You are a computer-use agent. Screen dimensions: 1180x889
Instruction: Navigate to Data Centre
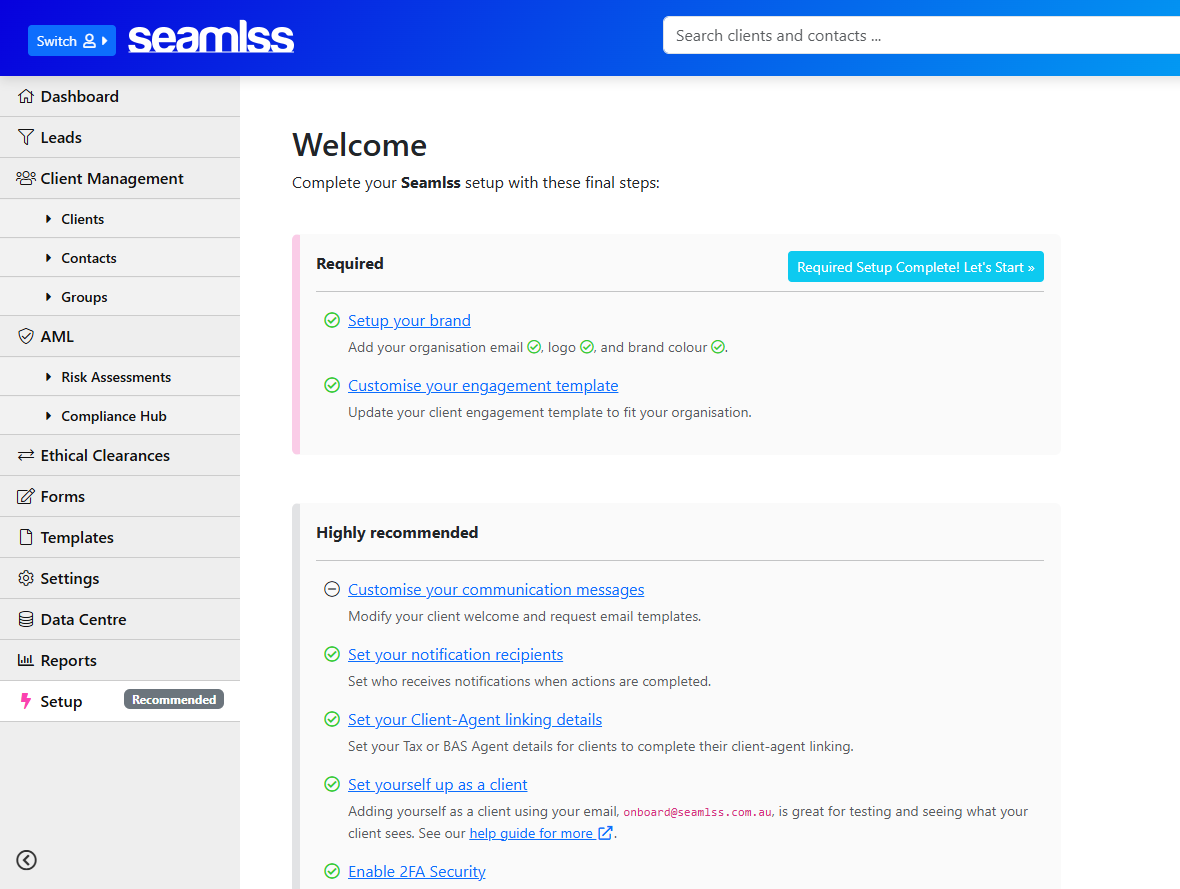pyautogui.click(x=120, y=620)
